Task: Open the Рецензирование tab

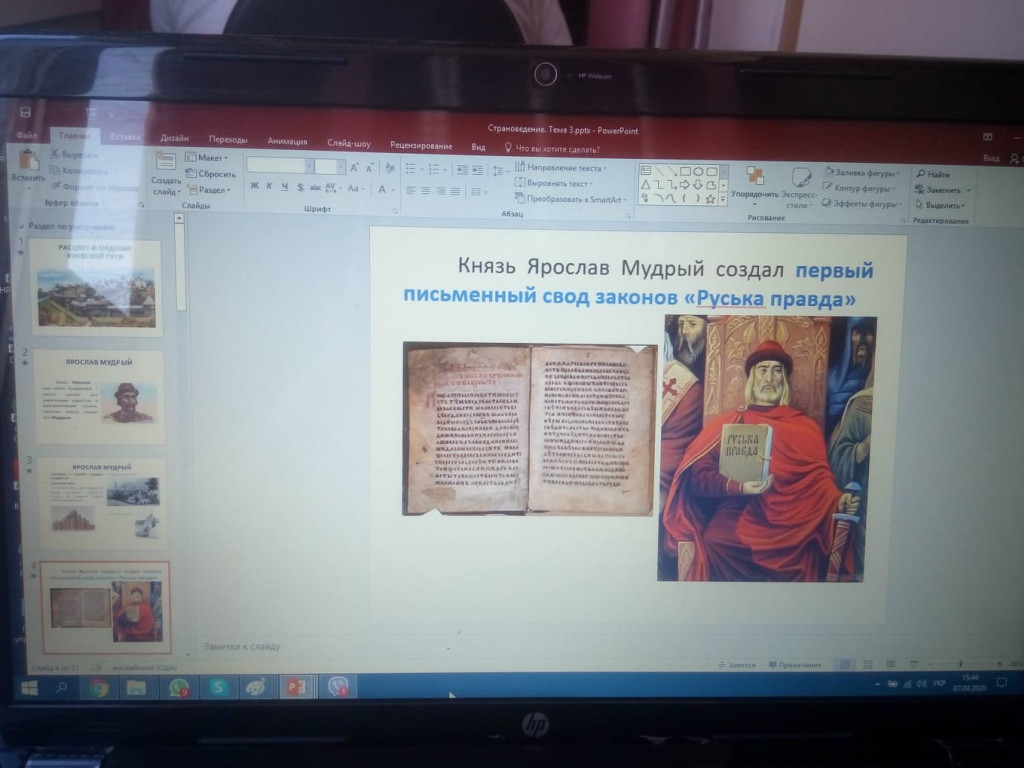Action: [x=421, y=145]
